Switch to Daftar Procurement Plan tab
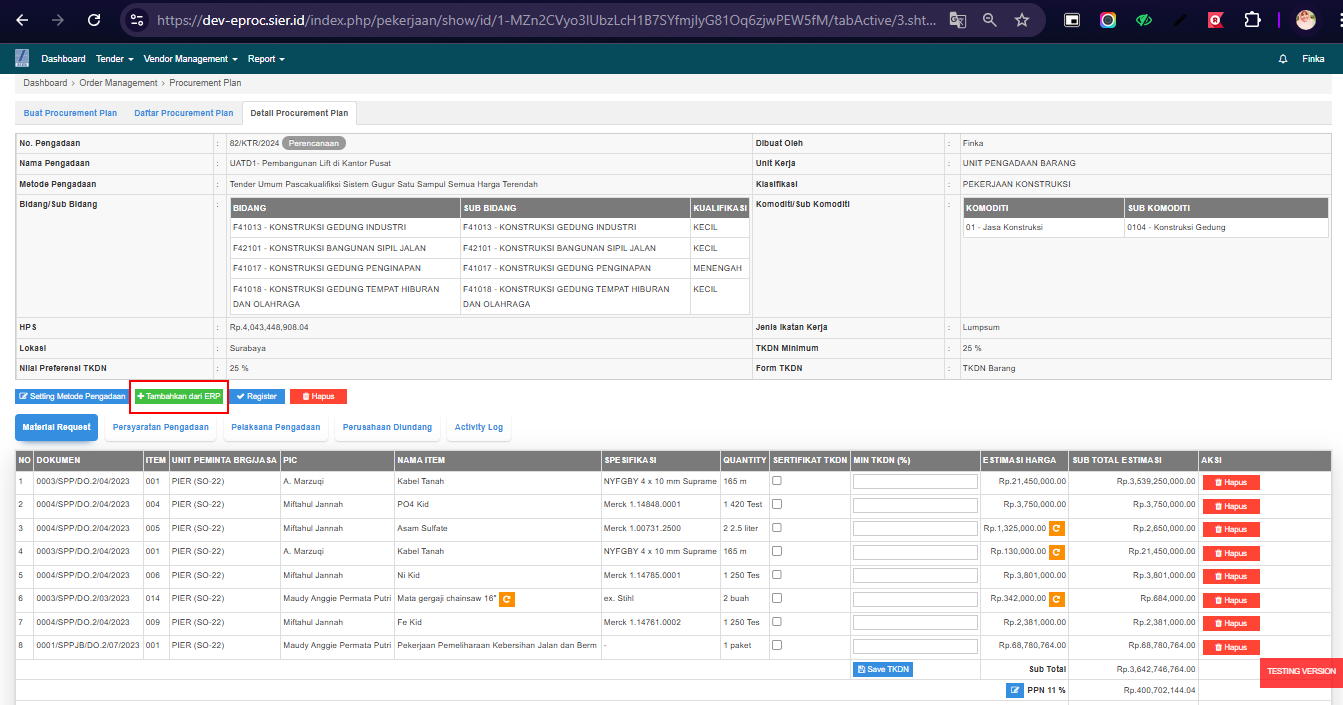Image resolution: width=1343 pixels, height=705 pixels. (184, 113)
